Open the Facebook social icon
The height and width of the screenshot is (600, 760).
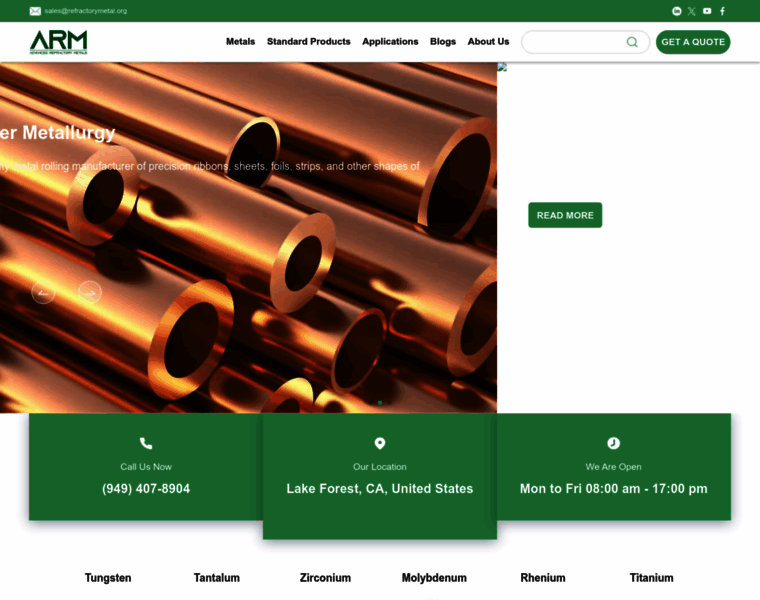(722, 11)
